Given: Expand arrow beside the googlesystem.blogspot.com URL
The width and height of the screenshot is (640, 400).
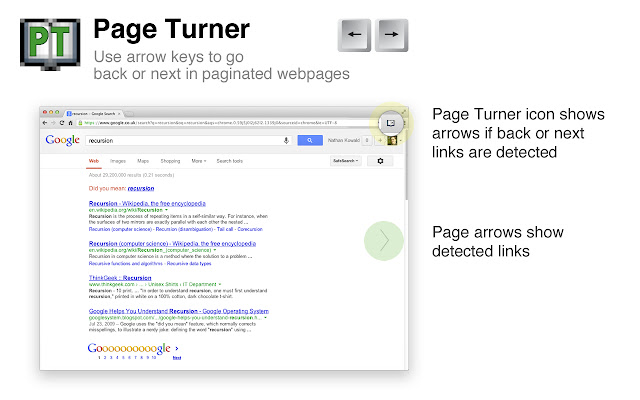Looking at the screenshot, I should (265, 318).
